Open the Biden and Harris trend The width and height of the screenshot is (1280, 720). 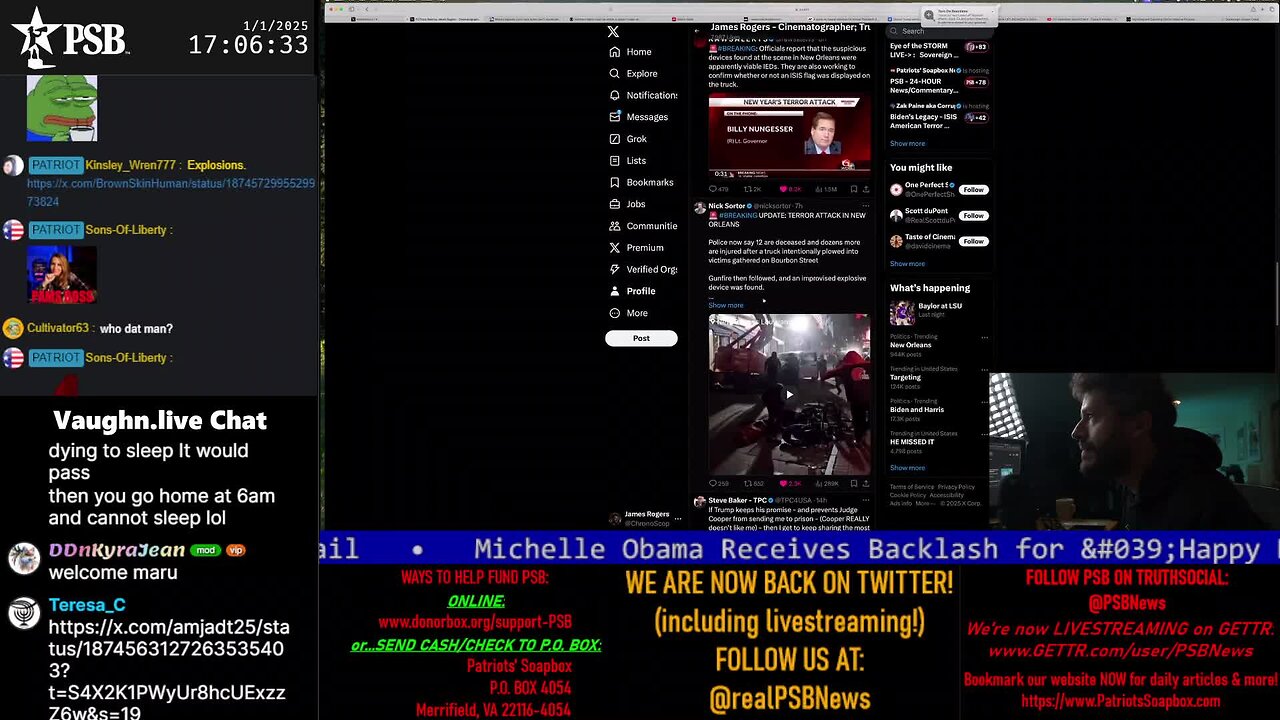coord(917,410)
